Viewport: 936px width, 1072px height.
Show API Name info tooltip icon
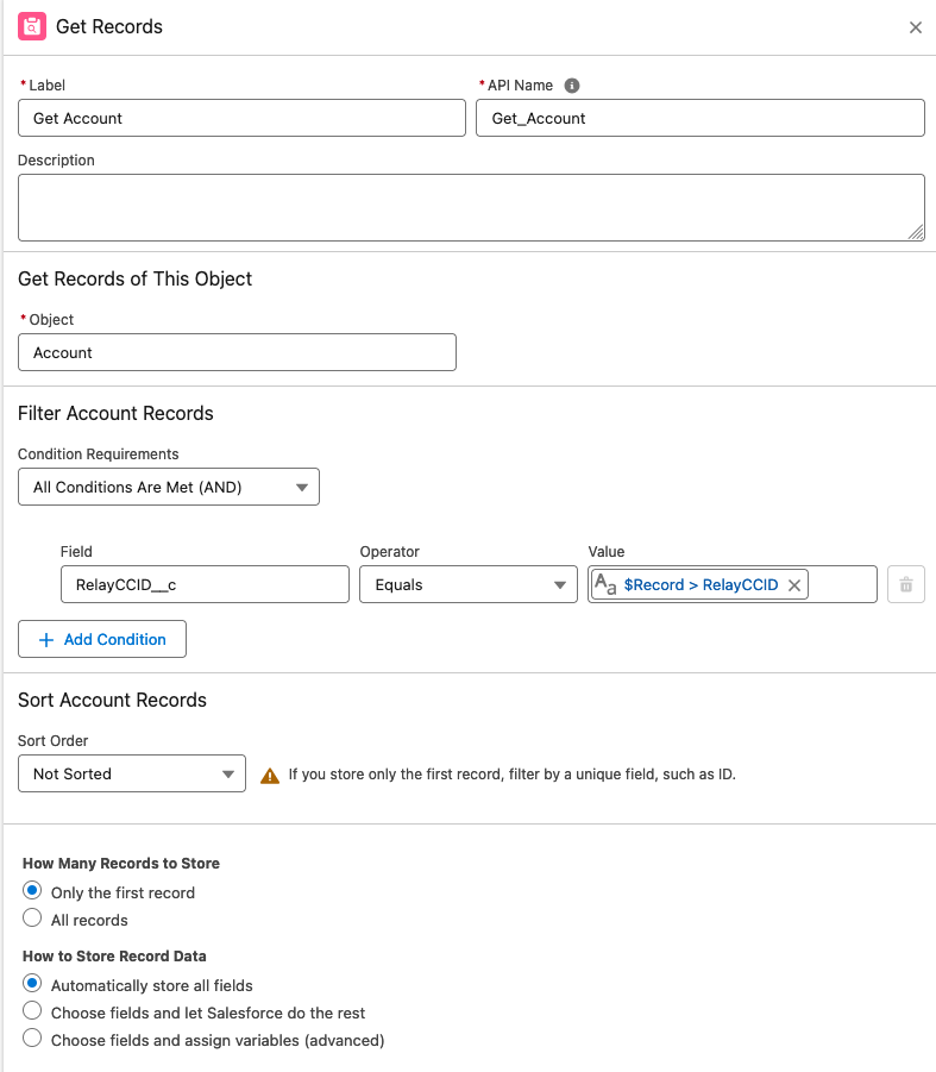point(572,85)
